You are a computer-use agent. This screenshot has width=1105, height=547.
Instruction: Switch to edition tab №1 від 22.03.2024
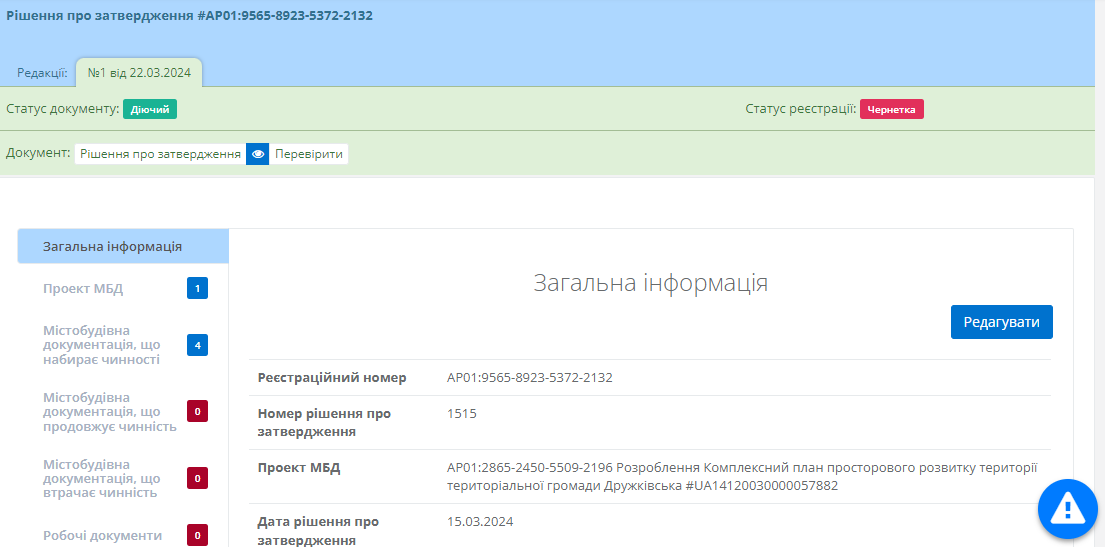pos(139,72)
